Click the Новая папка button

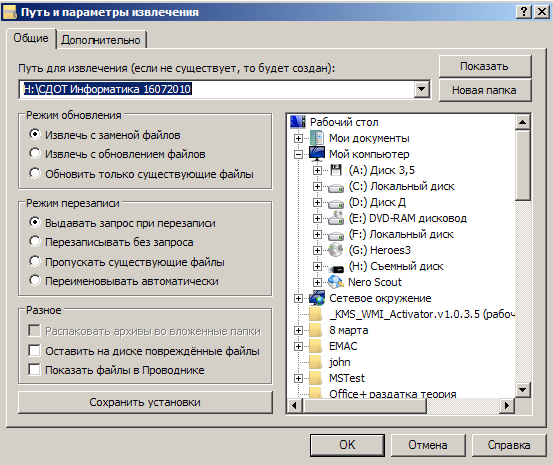tap(485, 90)
